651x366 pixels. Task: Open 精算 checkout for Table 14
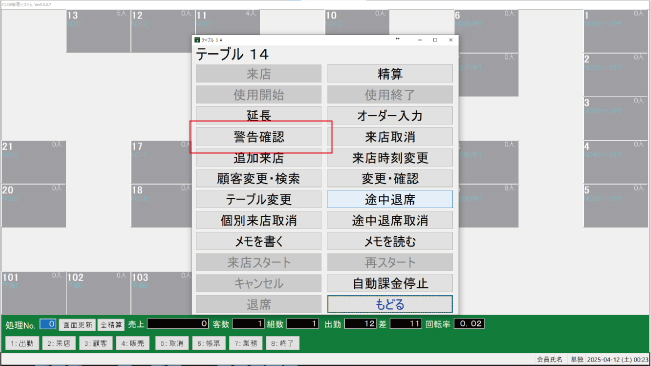coord(390,74)
